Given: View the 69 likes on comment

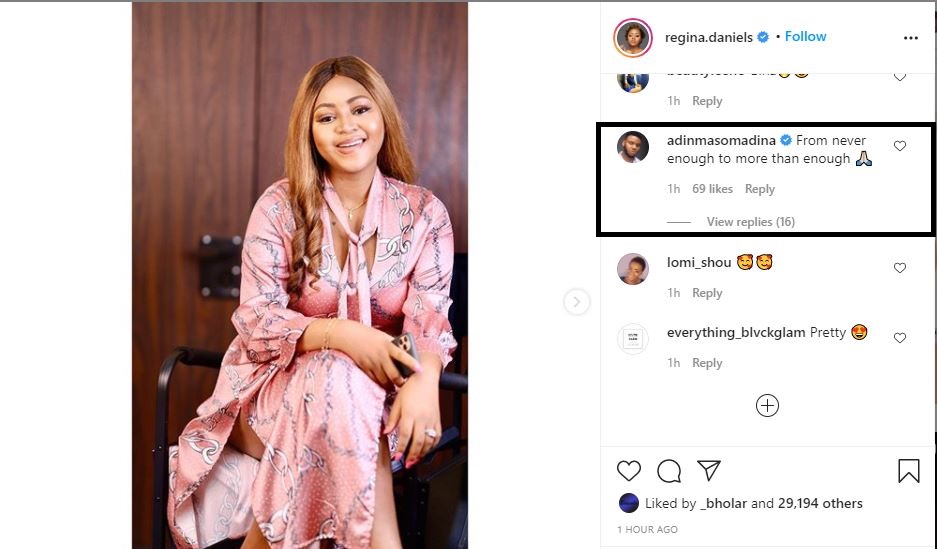Looking at the screenshot, I should pyautogui.click(x=712, y=189).
